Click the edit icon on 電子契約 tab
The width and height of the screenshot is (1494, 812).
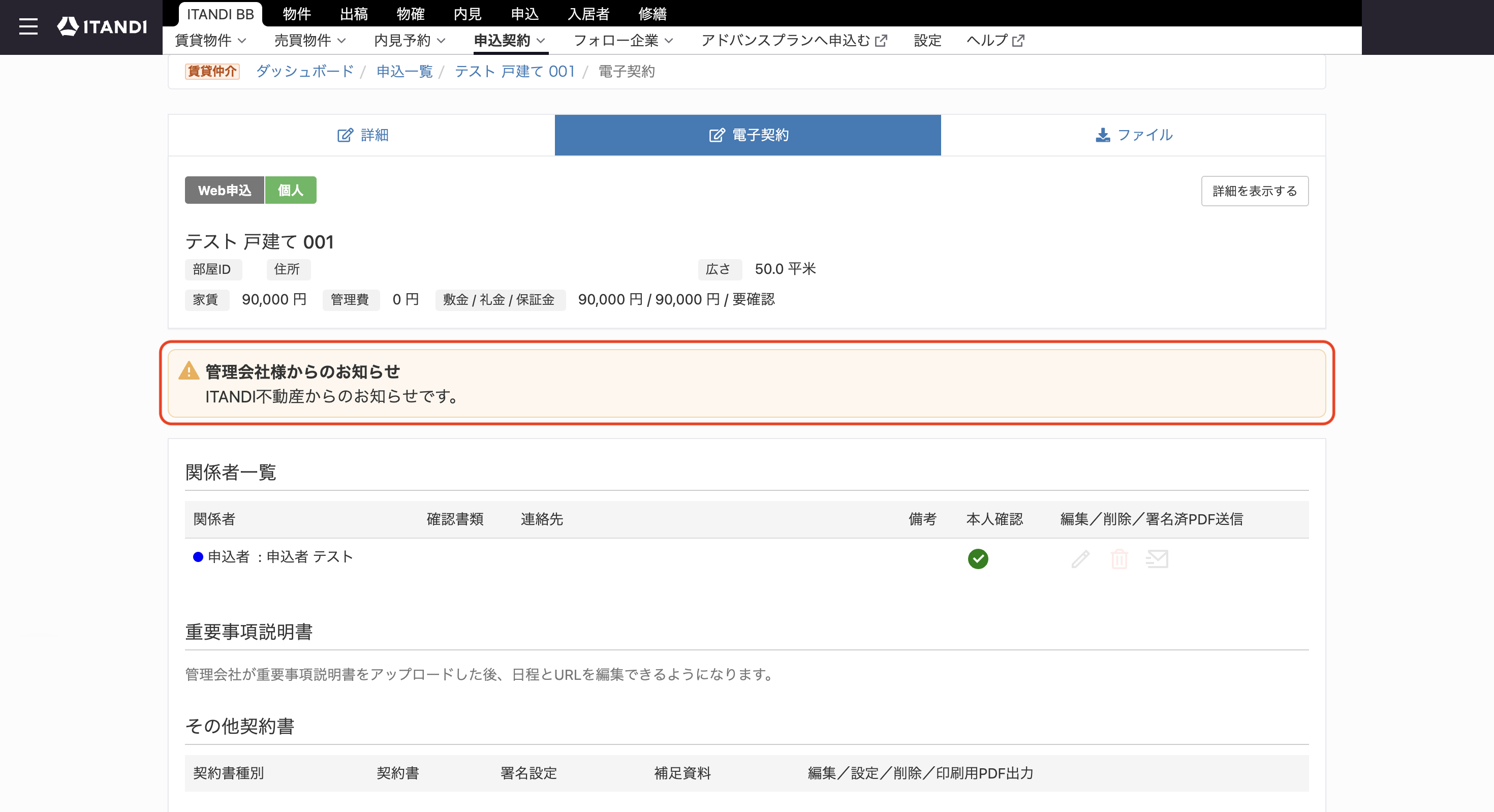click(x=717, y=135)
